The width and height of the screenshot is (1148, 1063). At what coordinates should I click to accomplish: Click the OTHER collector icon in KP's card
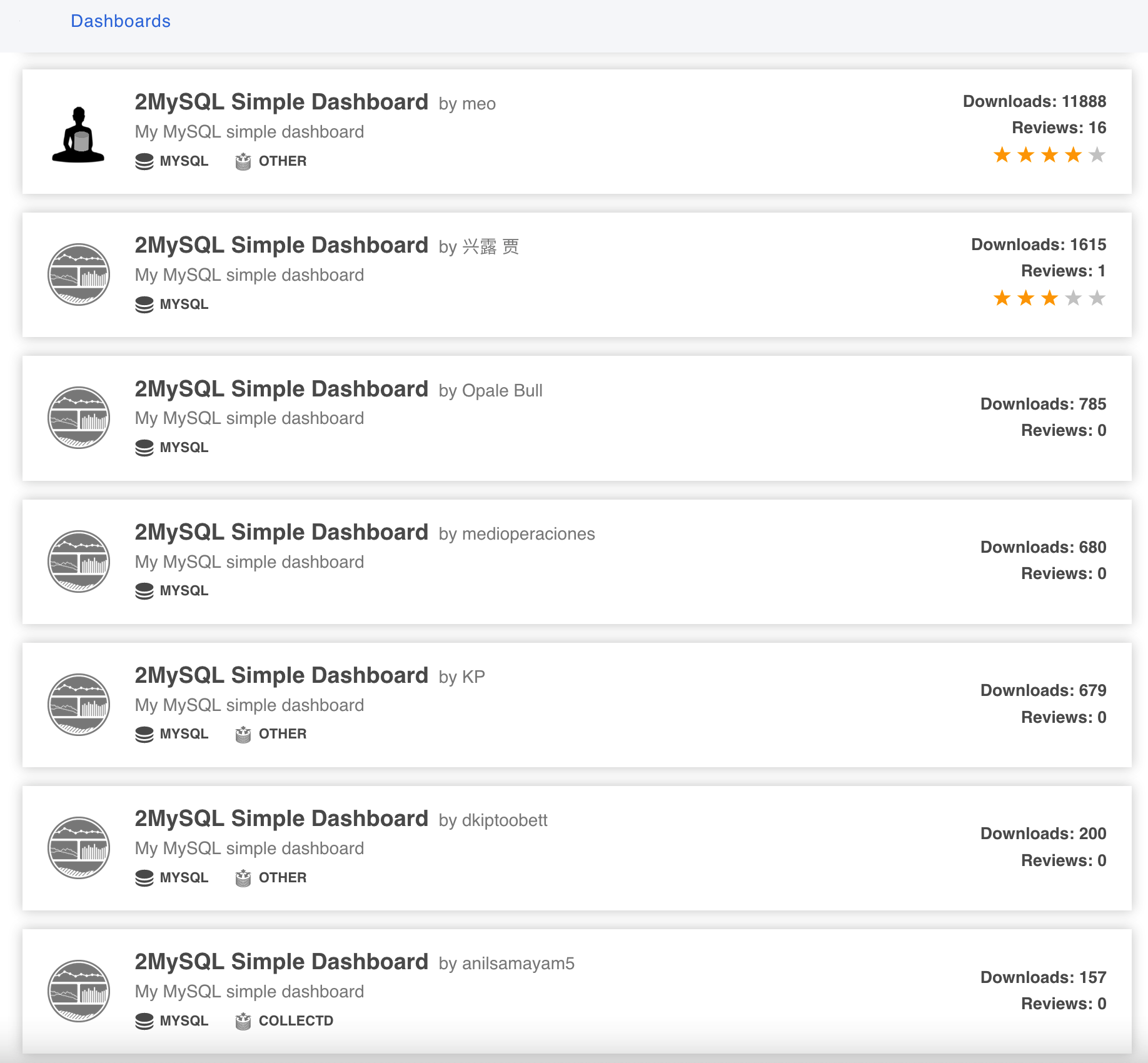tap(243, 734)
